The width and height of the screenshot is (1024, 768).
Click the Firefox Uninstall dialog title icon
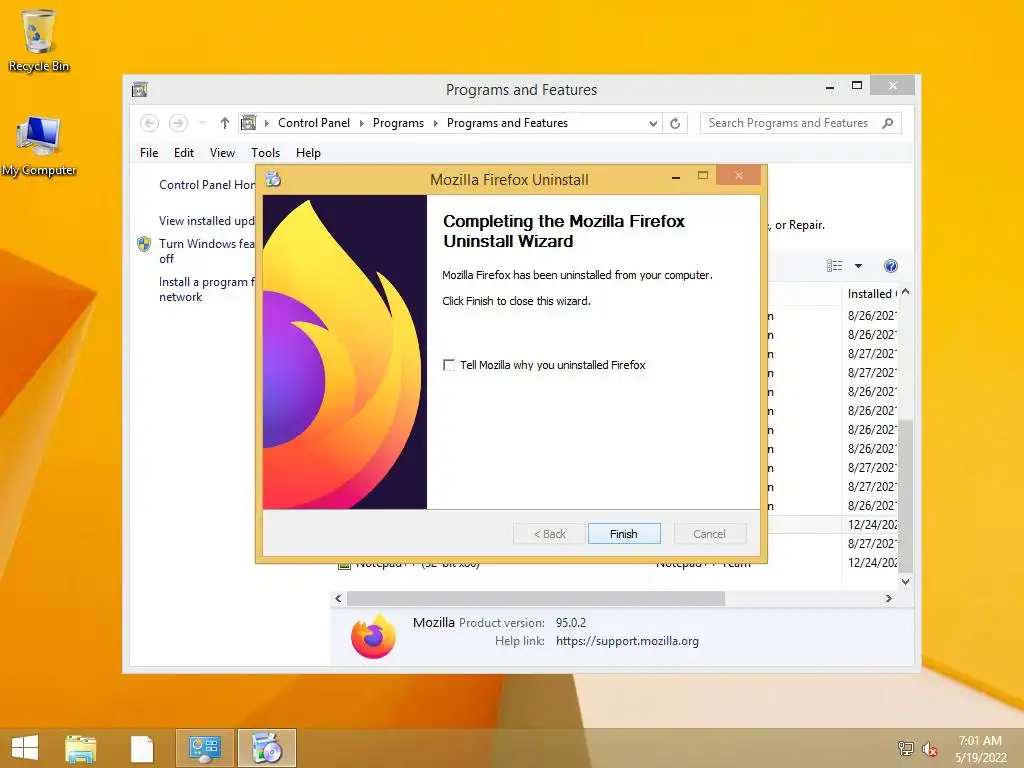click(273, 179)
